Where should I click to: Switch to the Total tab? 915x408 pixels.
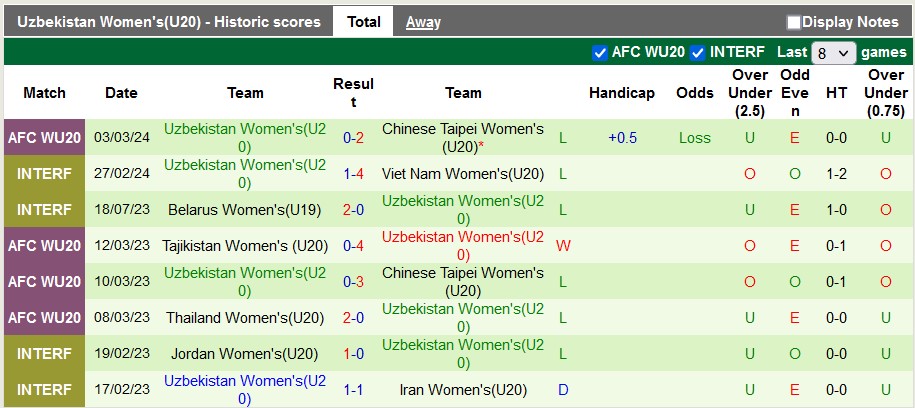363,22
